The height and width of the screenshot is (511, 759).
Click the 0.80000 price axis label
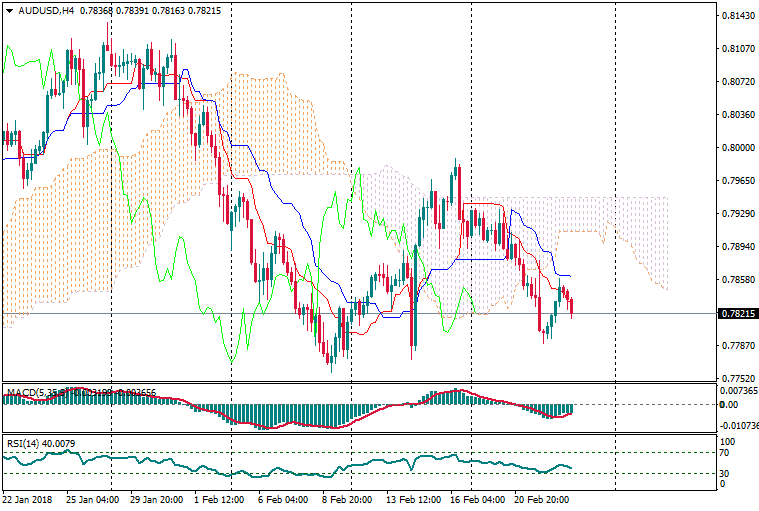(x=737, y=148)
